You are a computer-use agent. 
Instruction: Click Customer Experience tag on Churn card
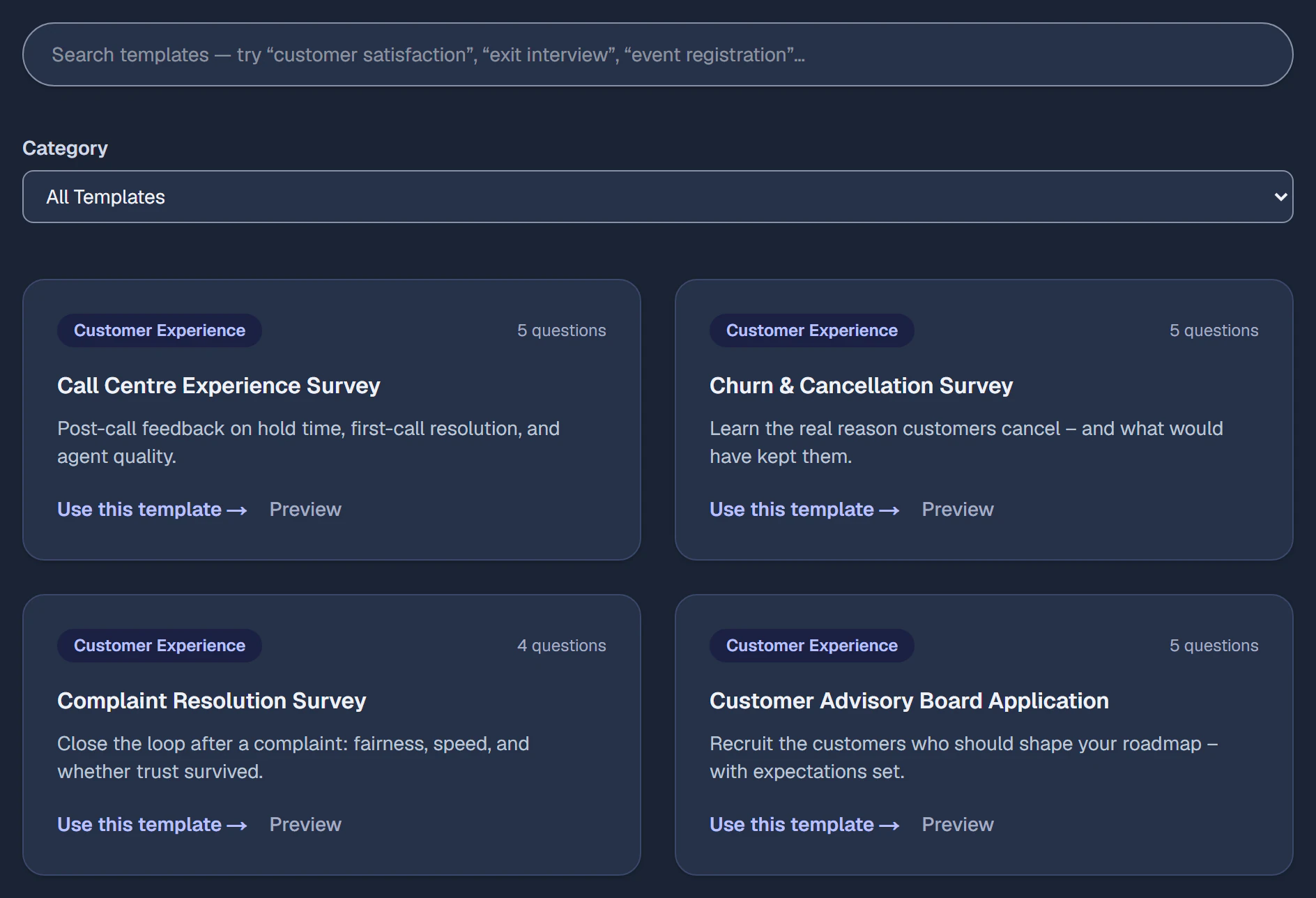[812, 330]
